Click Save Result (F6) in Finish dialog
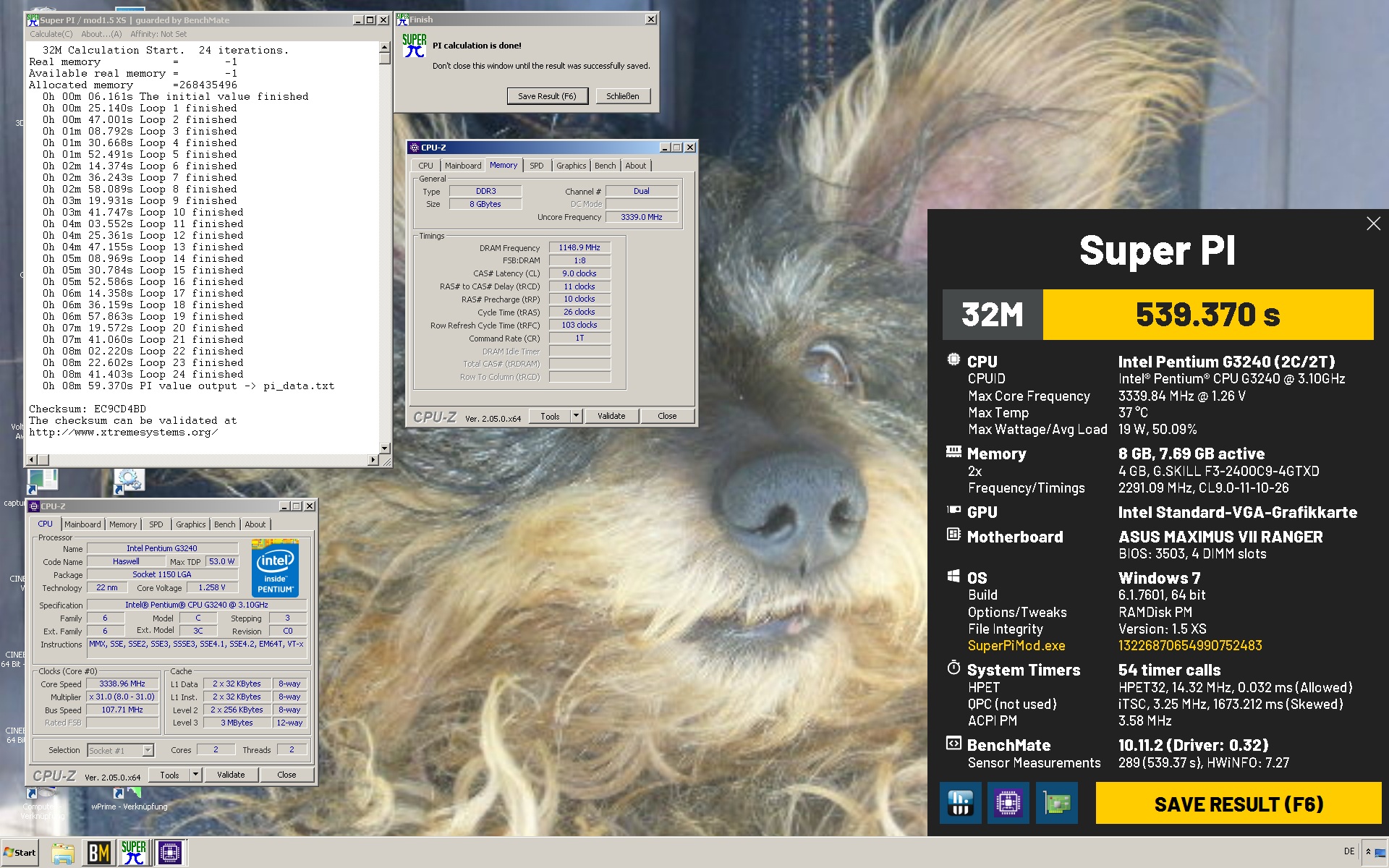The width and height of the screenshot is (1389, 868). click(547, 96)
